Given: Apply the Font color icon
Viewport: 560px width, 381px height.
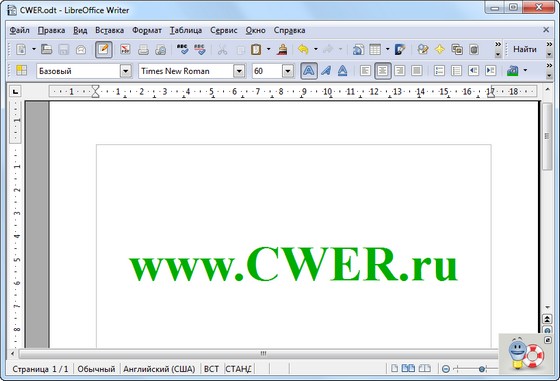Looking at the screenshot, I should (513, 70).
